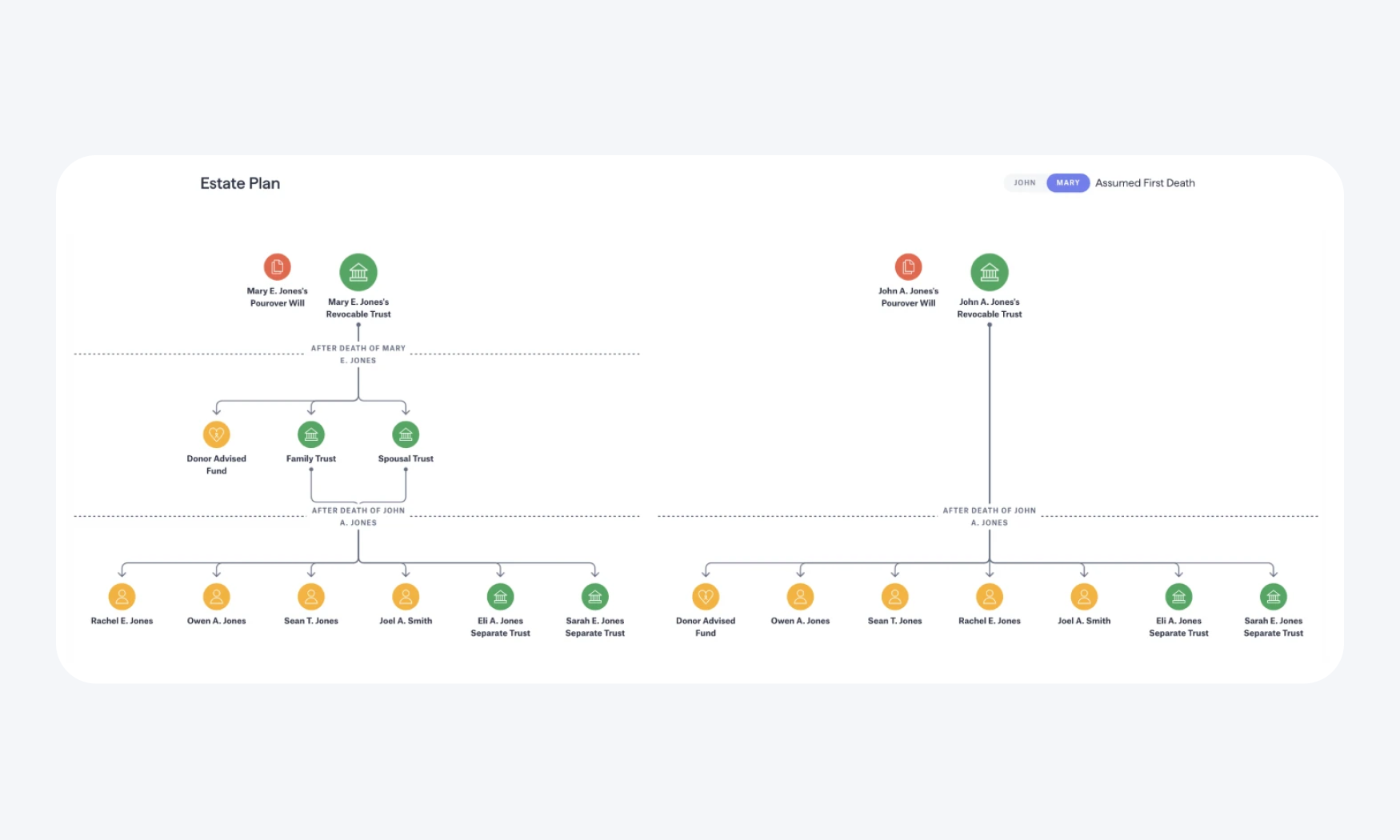The height and width of the screenshot is (840, 1400).
Task: Select Mary E. Jones's Revocable Trust icon
Action: 358,271
